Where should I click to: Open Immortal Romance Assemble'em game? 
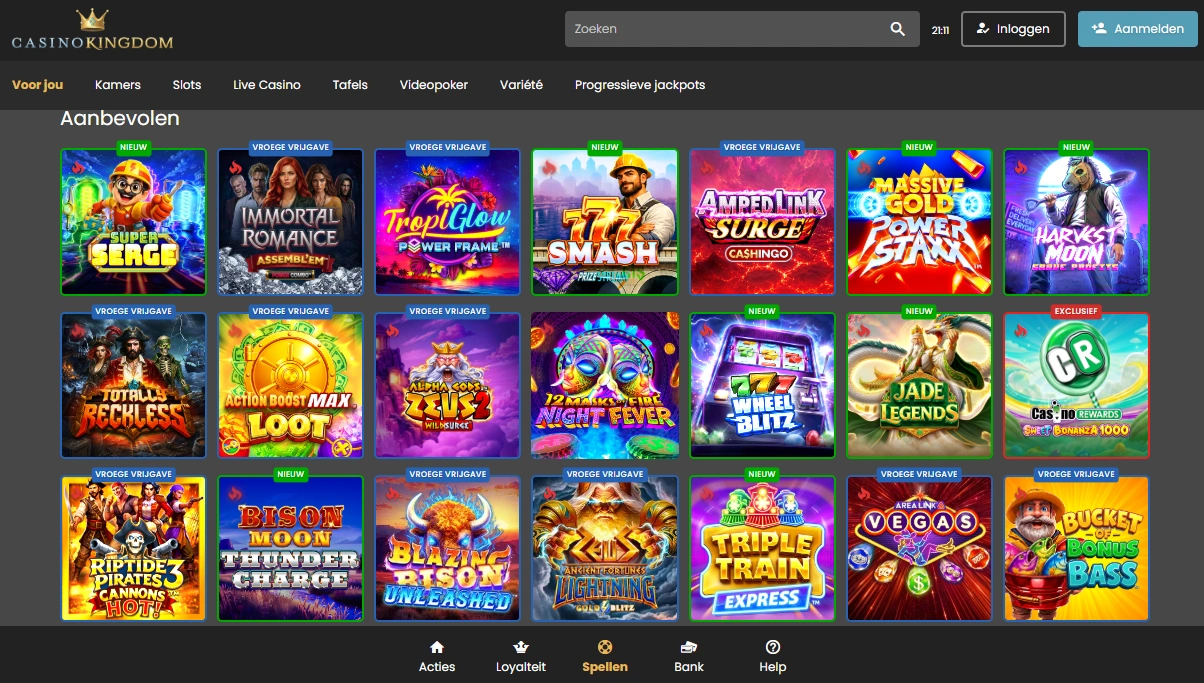[x=290, y=222]
